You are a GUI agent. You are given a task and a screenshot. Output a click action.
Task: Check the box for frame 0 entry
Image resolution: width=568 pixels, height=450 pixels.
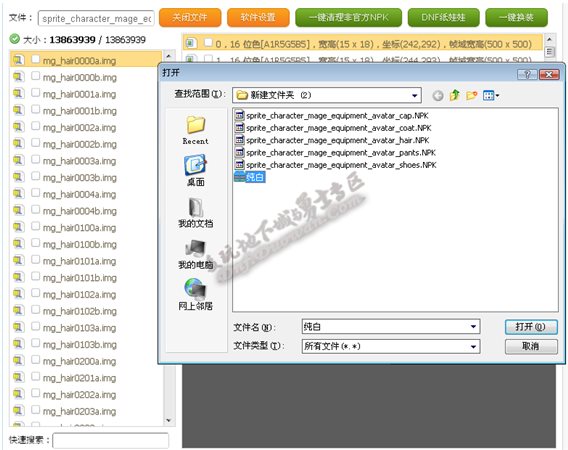click(x=208, y=43)
